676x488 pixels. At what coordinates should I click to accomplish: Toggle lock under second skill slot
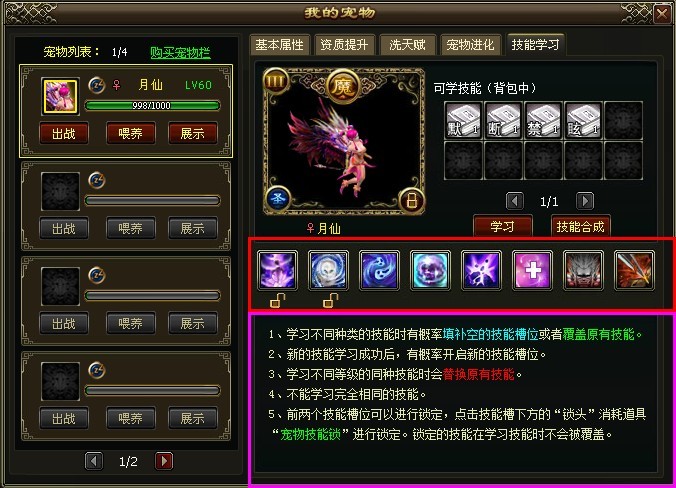pos(330,300)
